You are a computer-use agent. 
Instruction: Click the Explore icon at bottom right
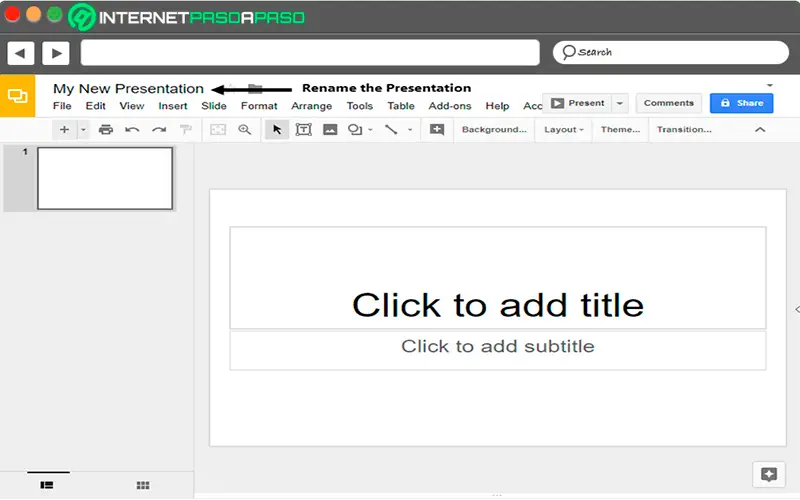pyautogui.click(x=769, y=474)
